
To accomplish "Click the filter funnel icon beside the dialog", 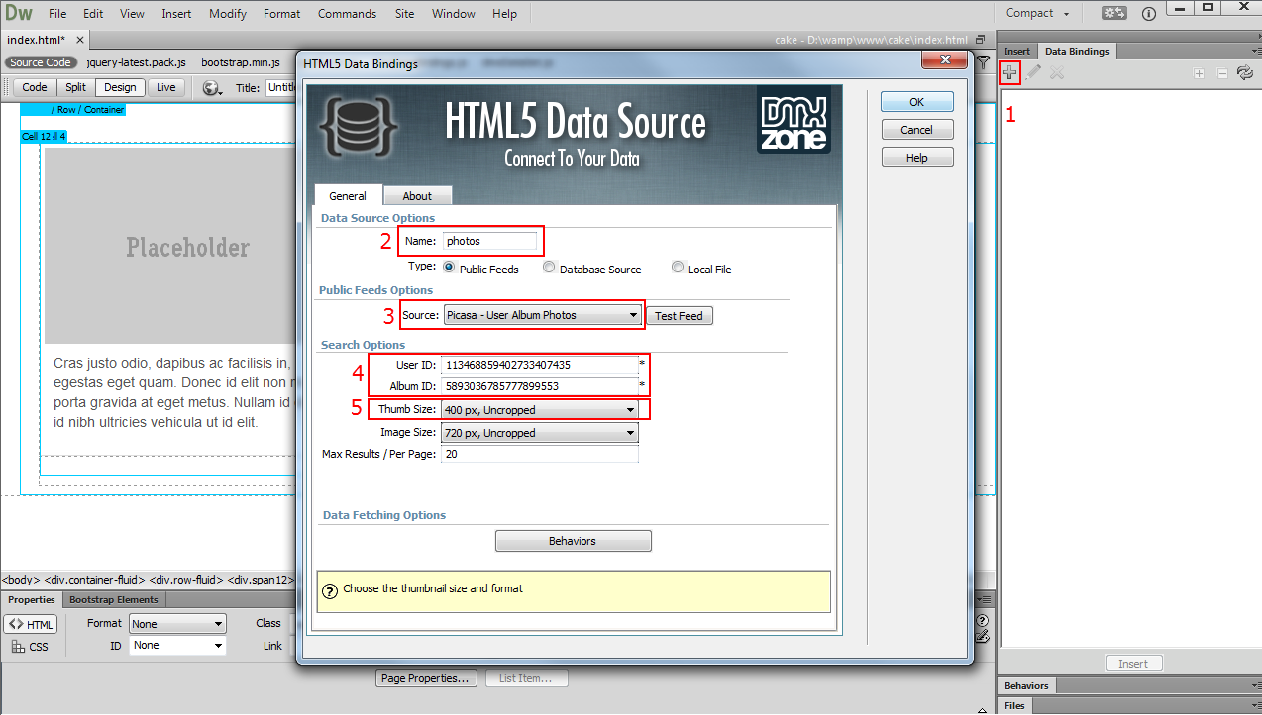I will pos(984,63).
